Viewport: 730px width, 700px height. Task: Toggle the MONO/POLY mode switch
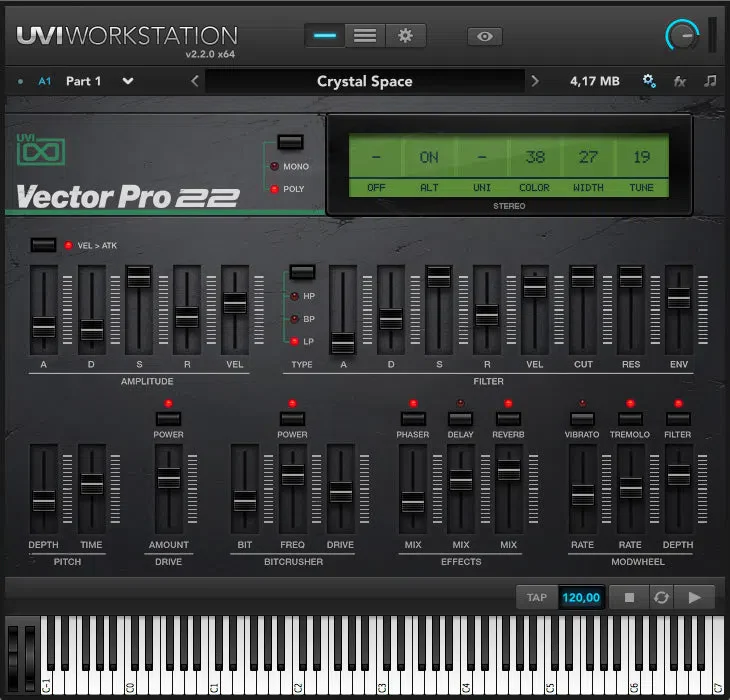(291, 142)
